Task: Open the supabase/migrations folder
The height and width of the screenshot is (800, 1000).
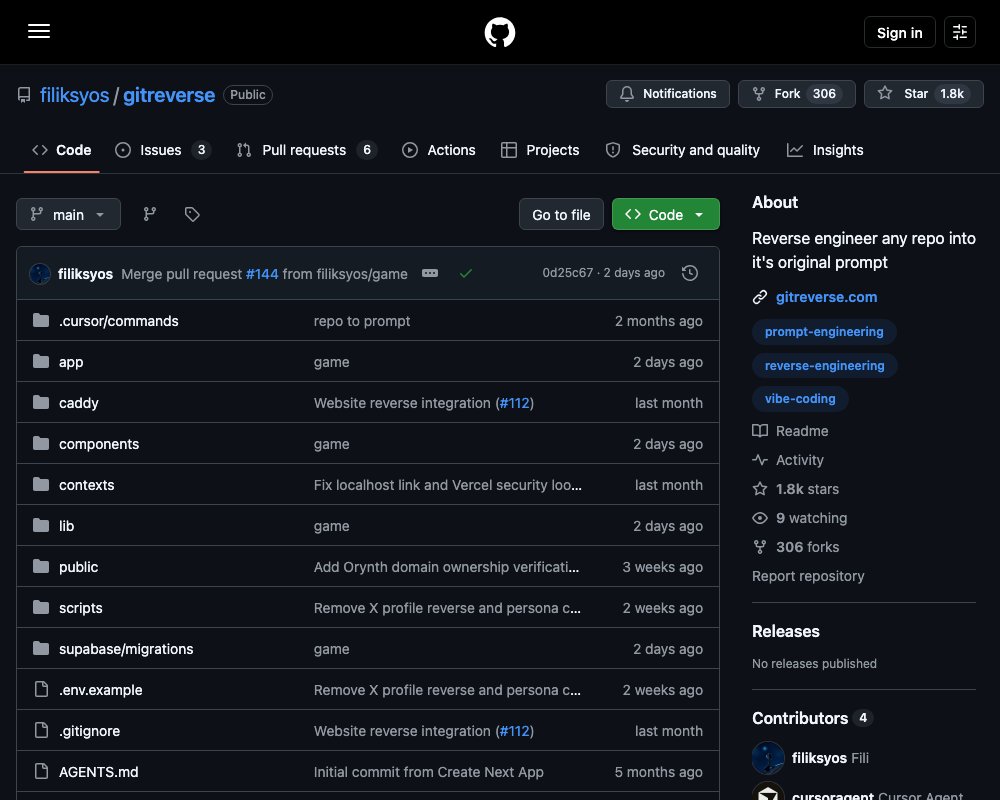Action: 126,649
